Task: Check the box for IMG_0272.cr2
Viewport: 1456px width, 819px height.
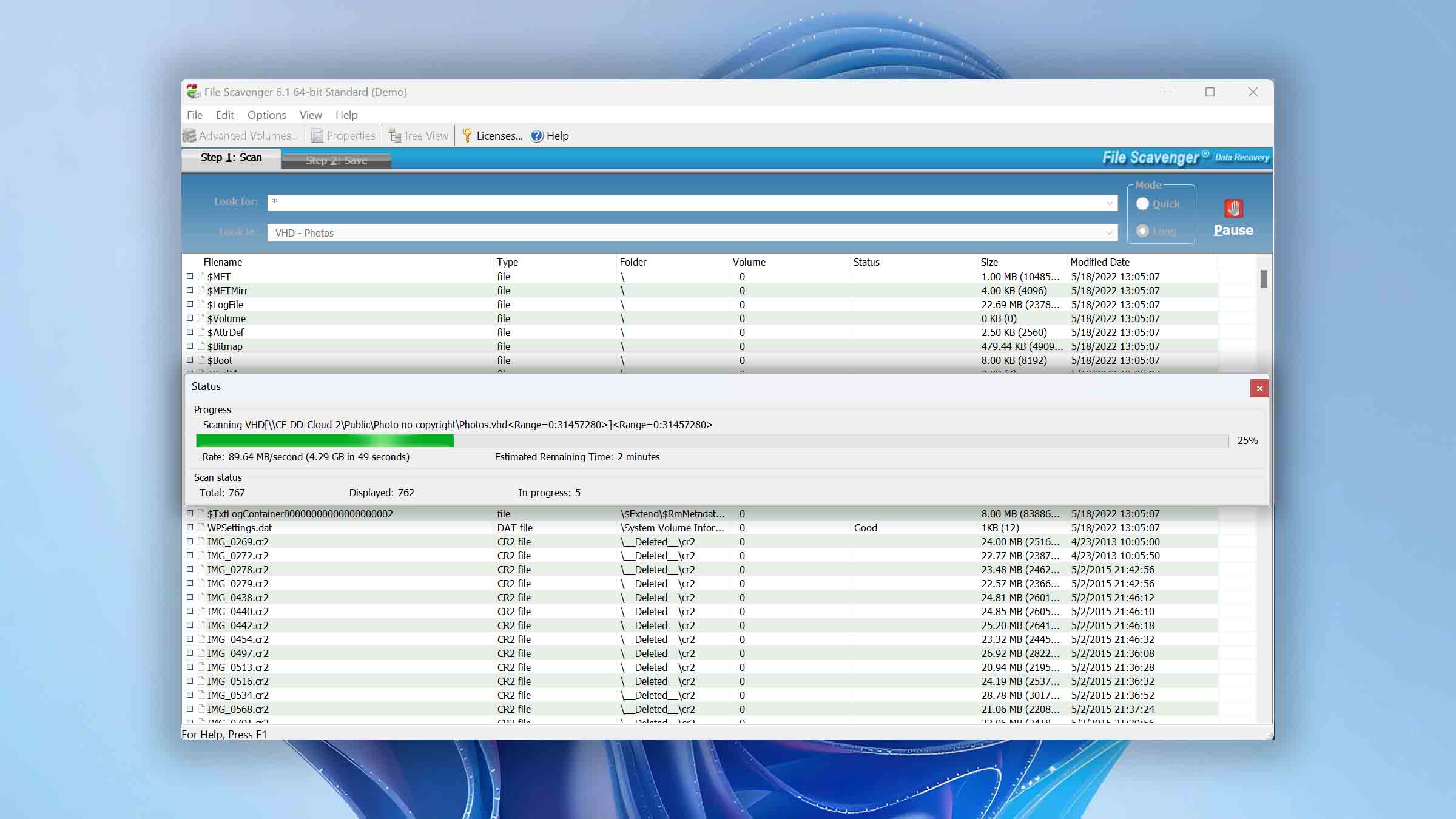Action: pos(190,556)
